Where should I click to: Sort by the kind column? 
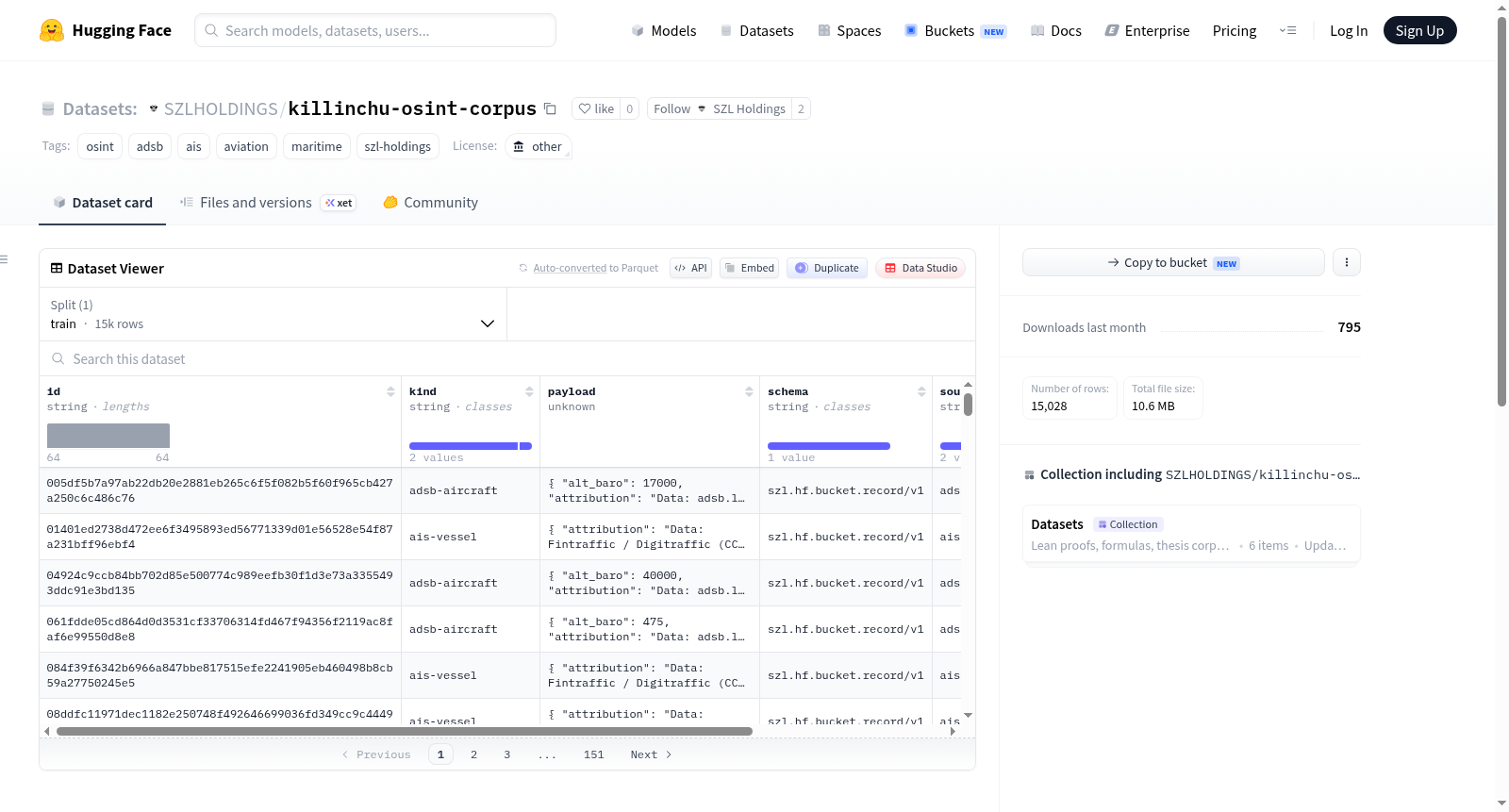[529, 391]
